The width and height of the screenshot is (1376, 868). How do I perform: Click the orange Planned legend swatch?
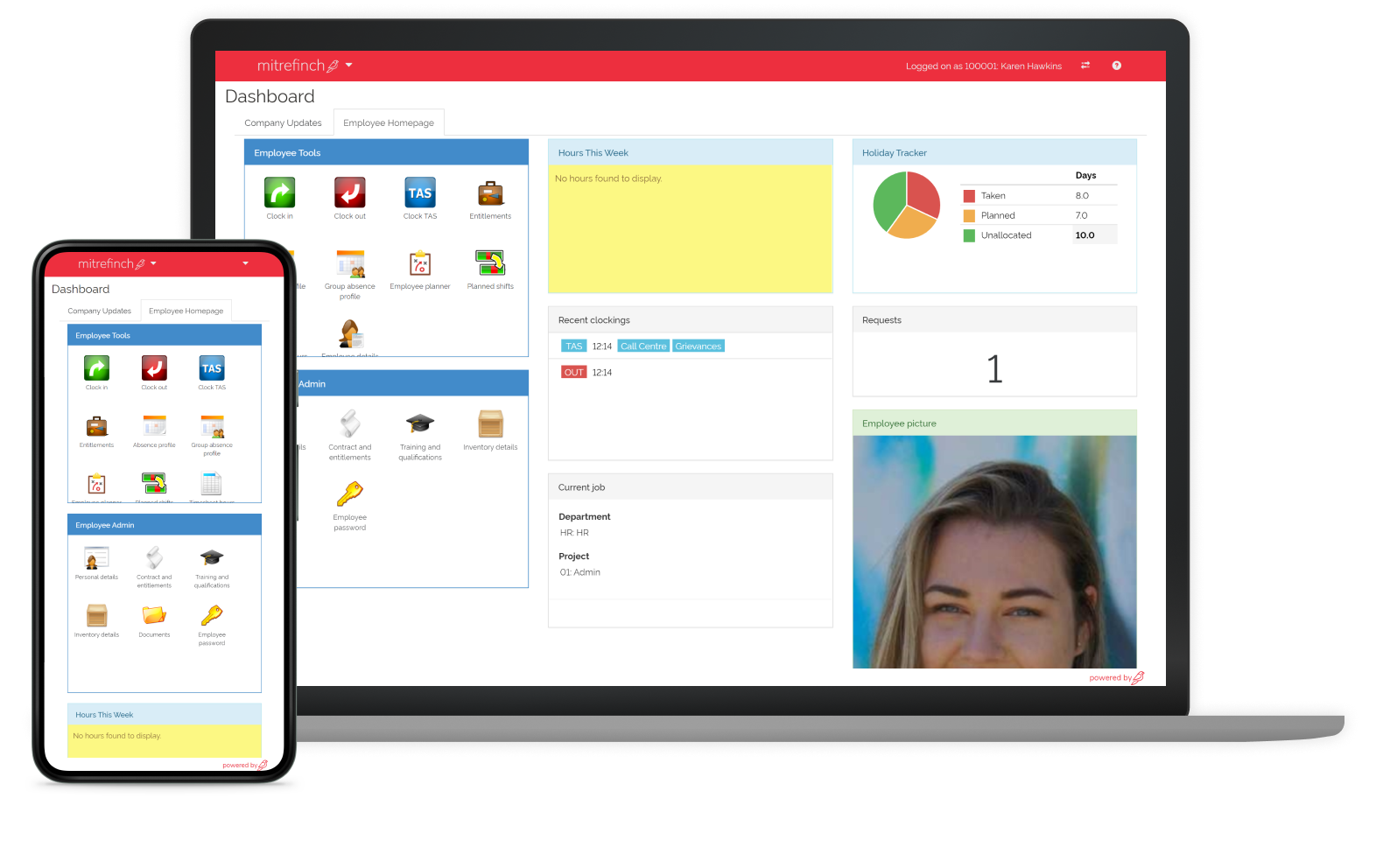click(969, 216)
